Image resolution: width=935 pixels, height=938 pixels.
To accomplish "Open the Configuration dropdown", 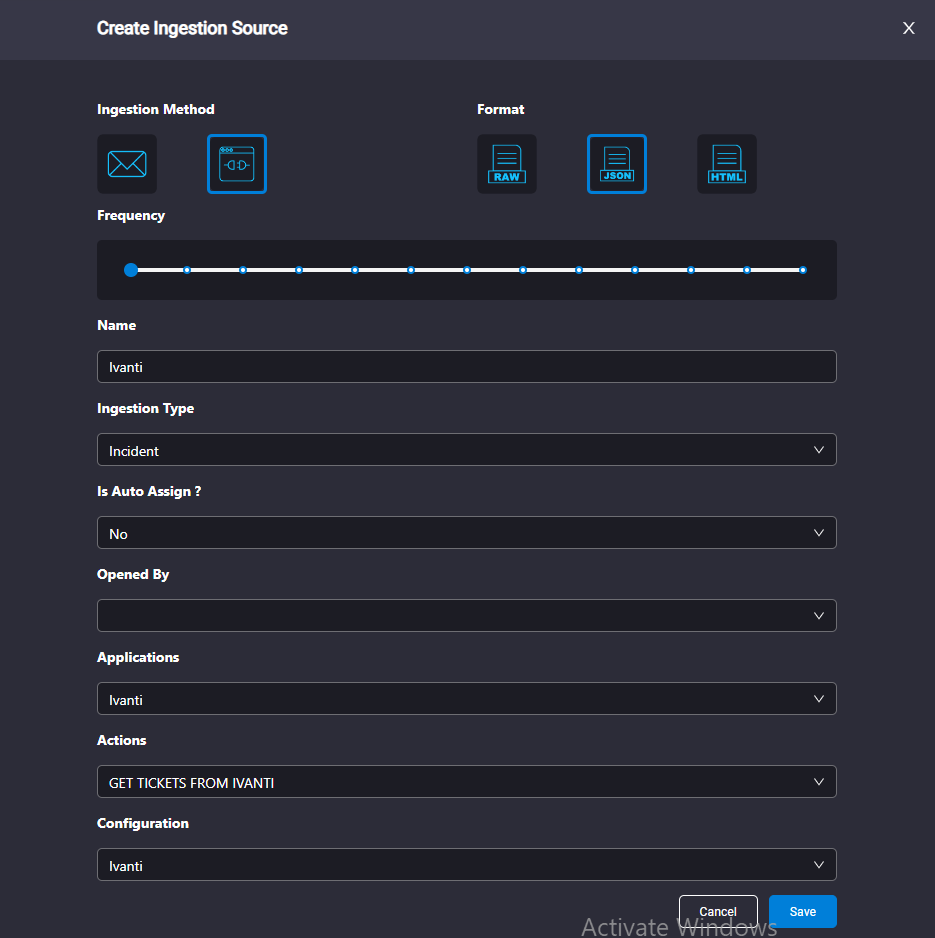I will point(467,865).
